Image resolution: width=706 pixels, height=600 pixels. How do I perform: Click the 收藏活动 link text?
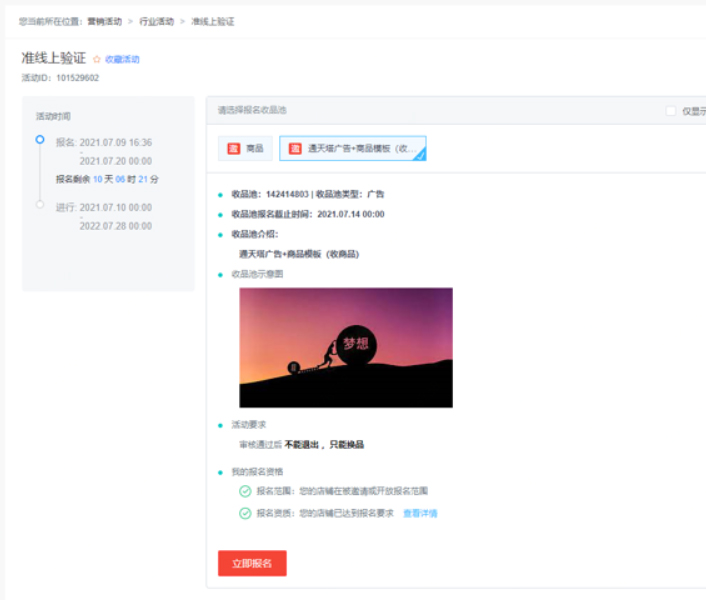click(122, 60)
